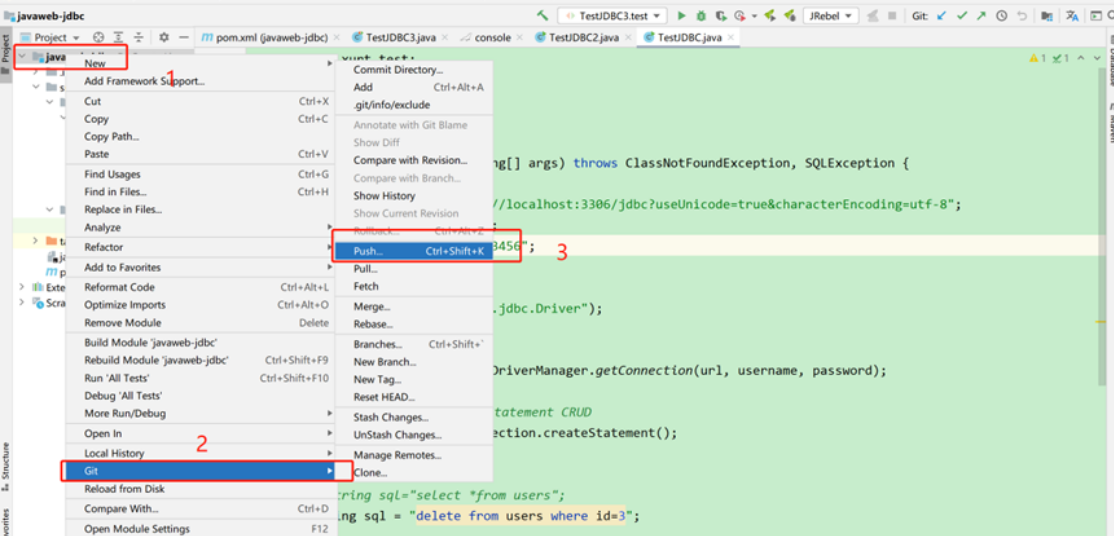Open the JRebel dropdown
The height and width of the screenshot is (536, 1114).
click(x=831, y=15)
